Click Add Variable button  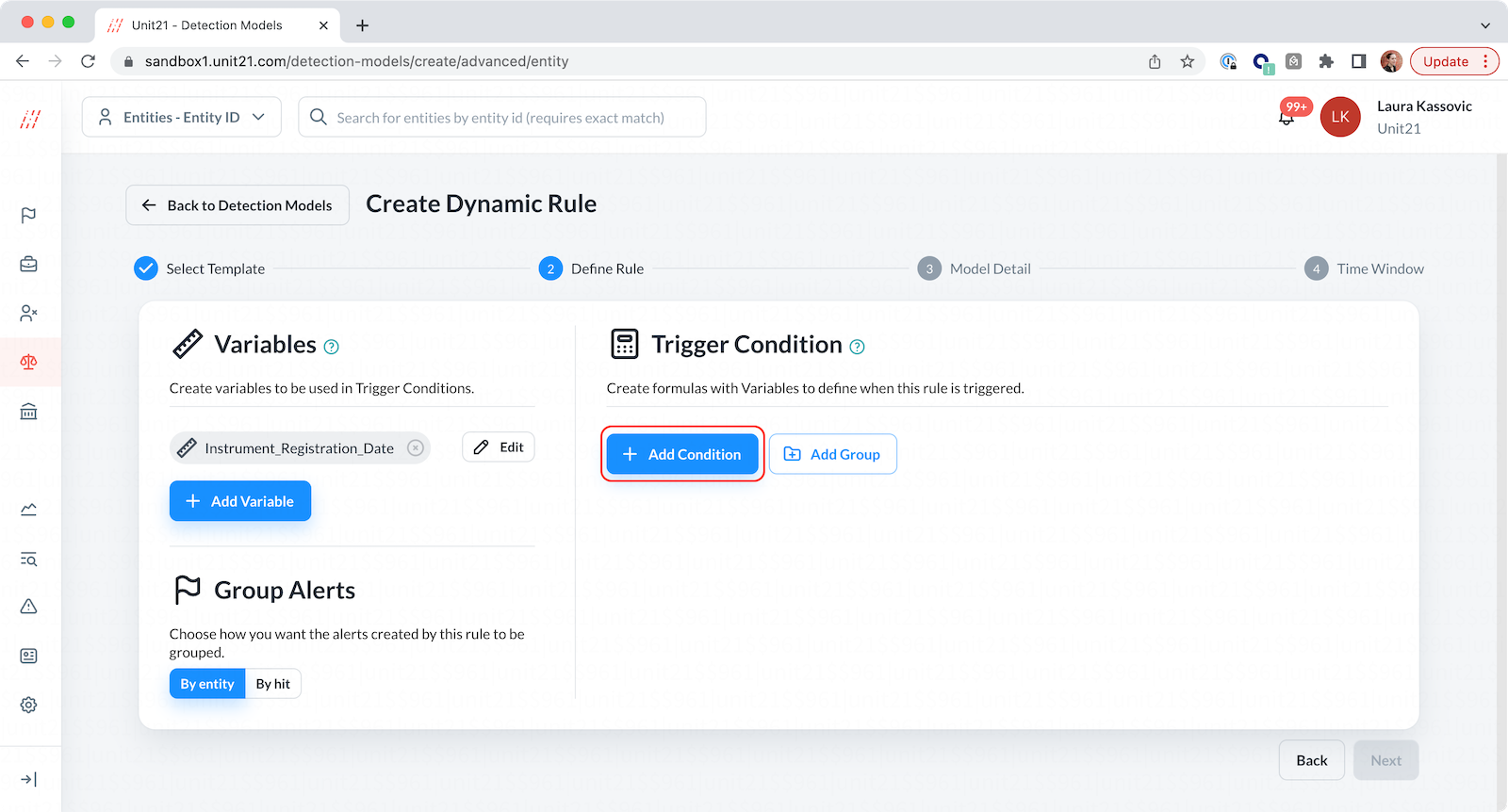240,501
